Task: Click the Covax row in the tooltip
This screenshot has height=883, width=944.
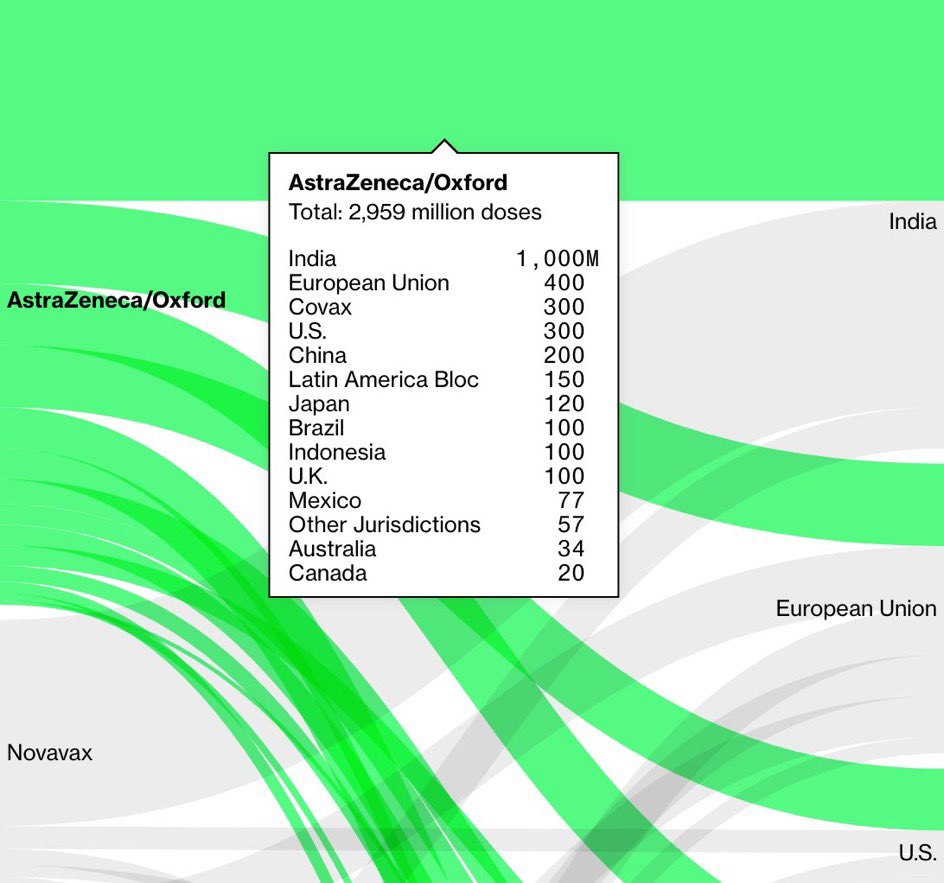Action: tap(444, 307)
